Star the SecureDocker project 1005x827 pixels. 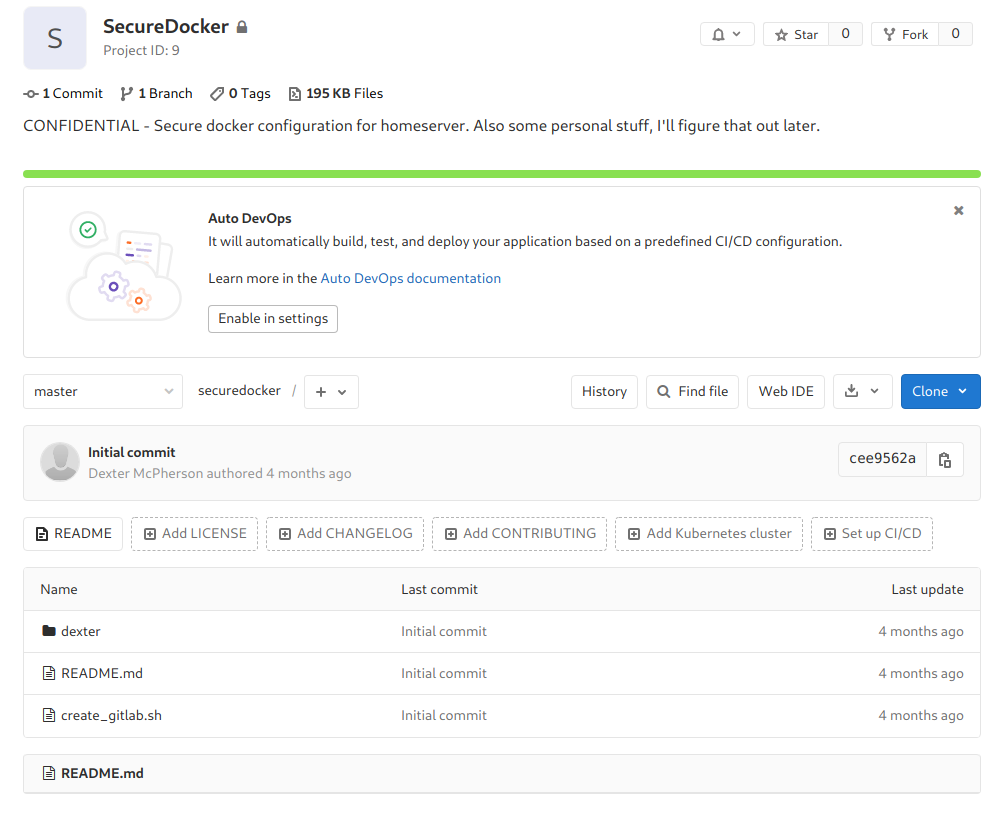tap(796, 35)
